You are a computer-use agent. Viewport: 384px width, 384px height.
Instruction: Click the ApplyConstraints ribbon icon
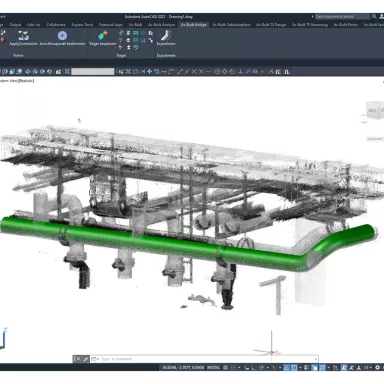pos(23,35)
